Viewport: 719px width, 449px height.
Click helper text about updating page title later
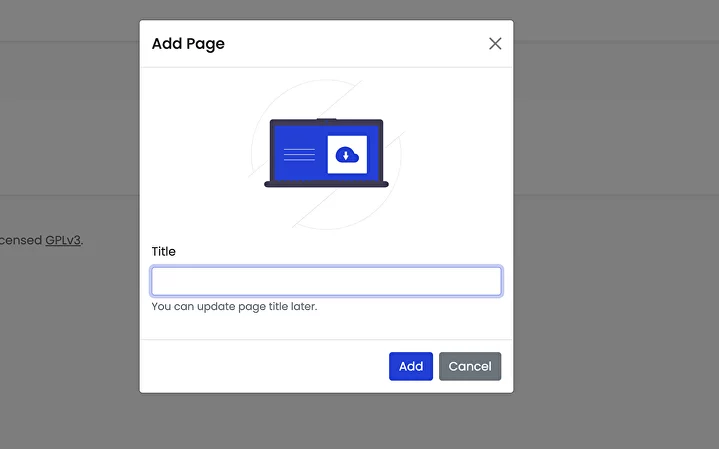[x=234, y=306]
